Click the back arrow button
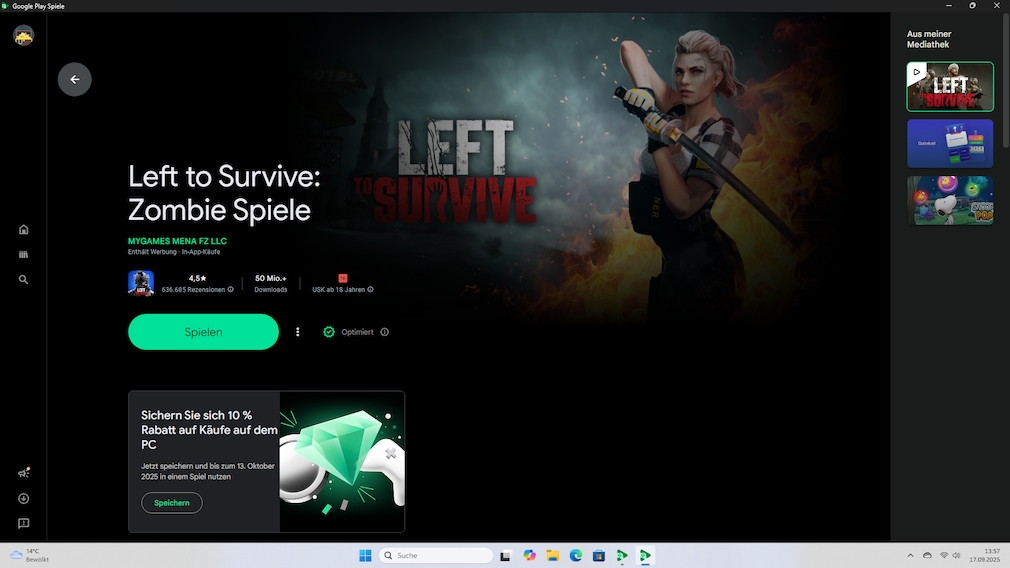The image size is (1010, 568). click(x=74, y=80)
